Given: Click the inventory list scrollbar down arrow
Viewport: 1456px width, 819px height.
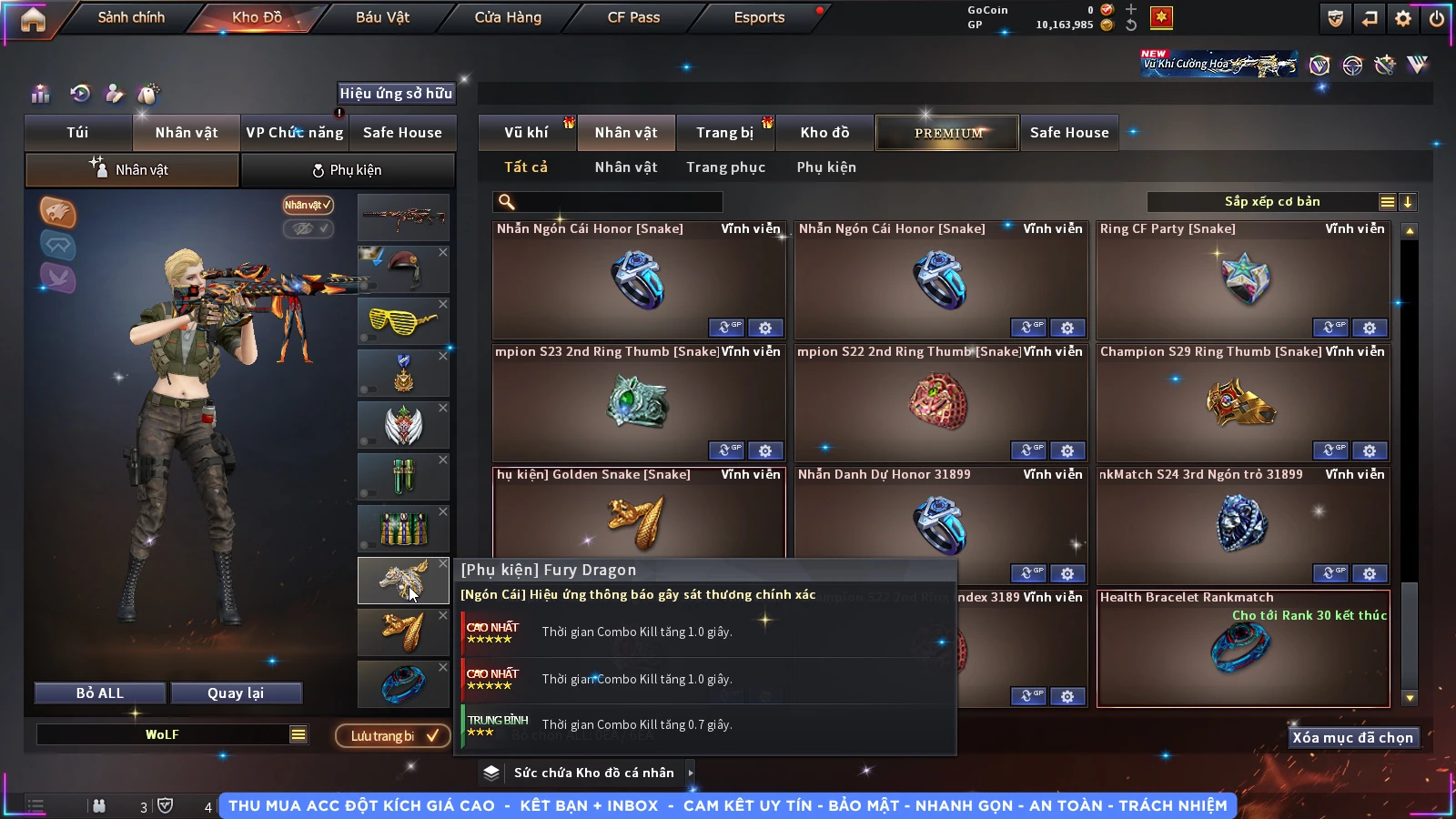Looking at the screenshot, I should [1410, 698].
